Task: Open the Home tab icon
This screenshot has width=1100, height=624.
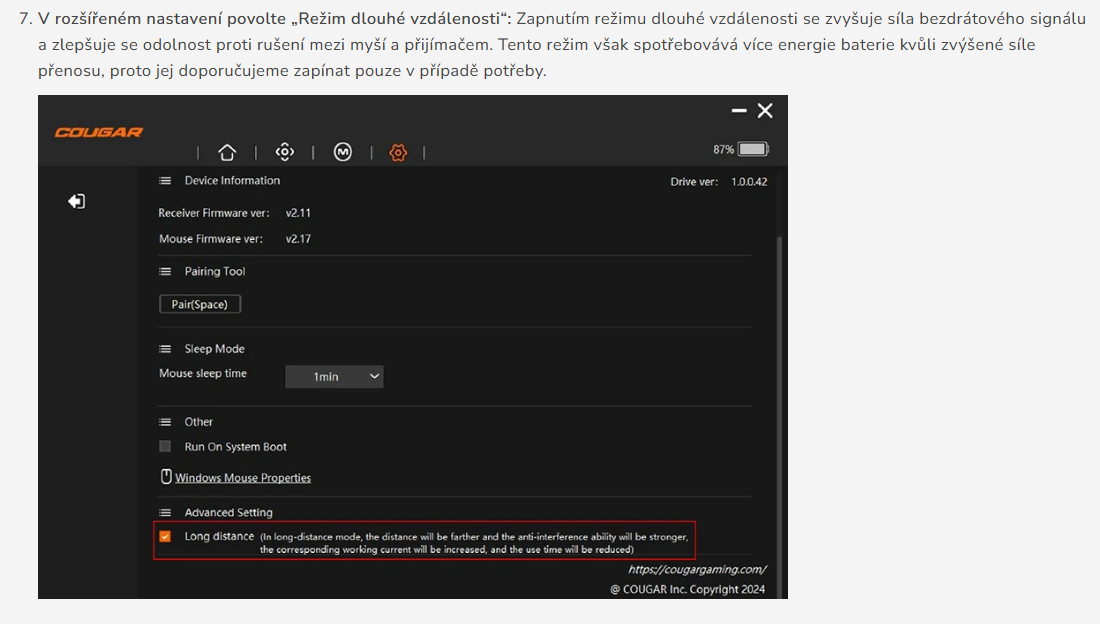Action: [227, 151]
